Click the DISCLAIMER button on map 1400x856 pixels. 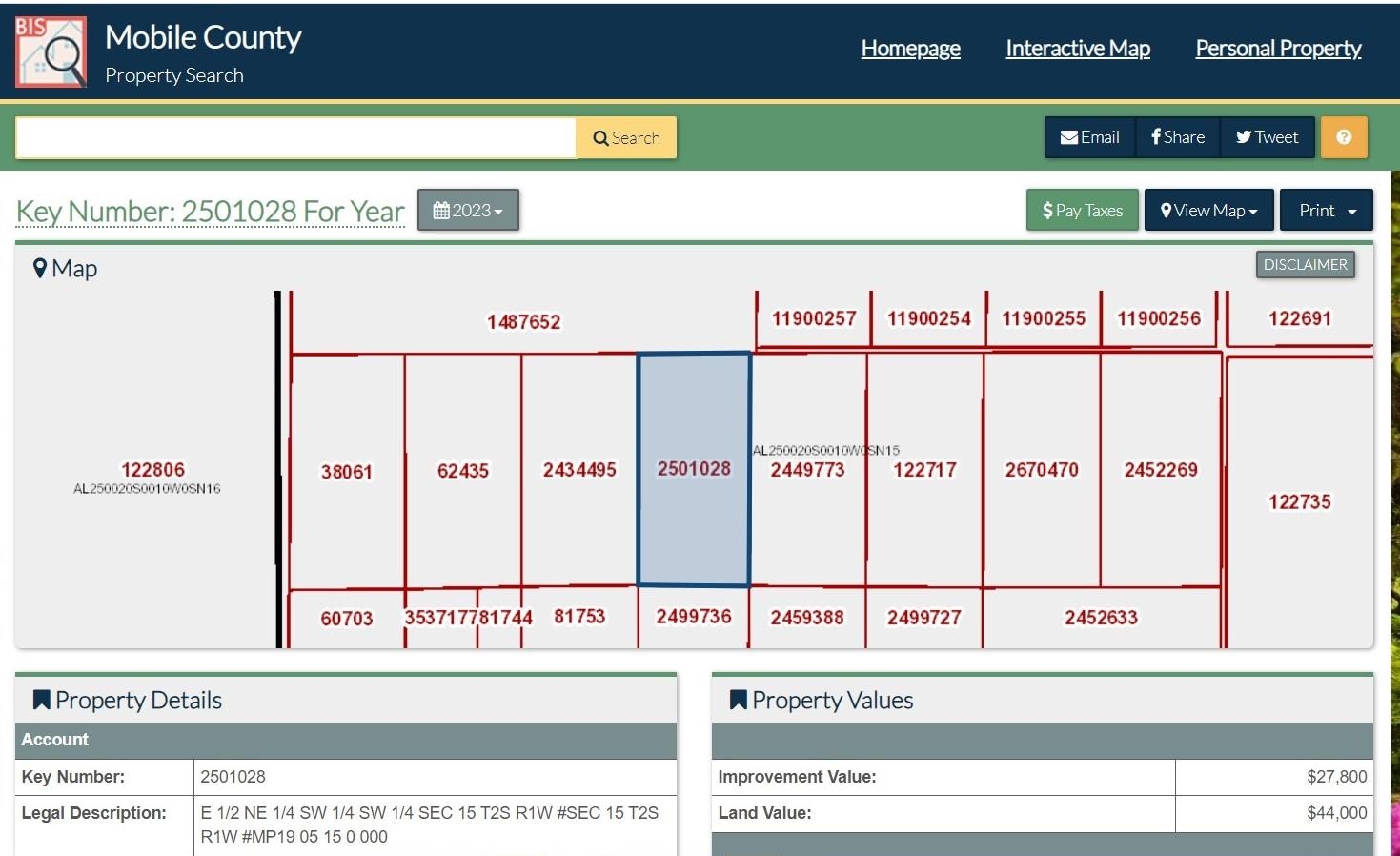(x=1305, y=265)
